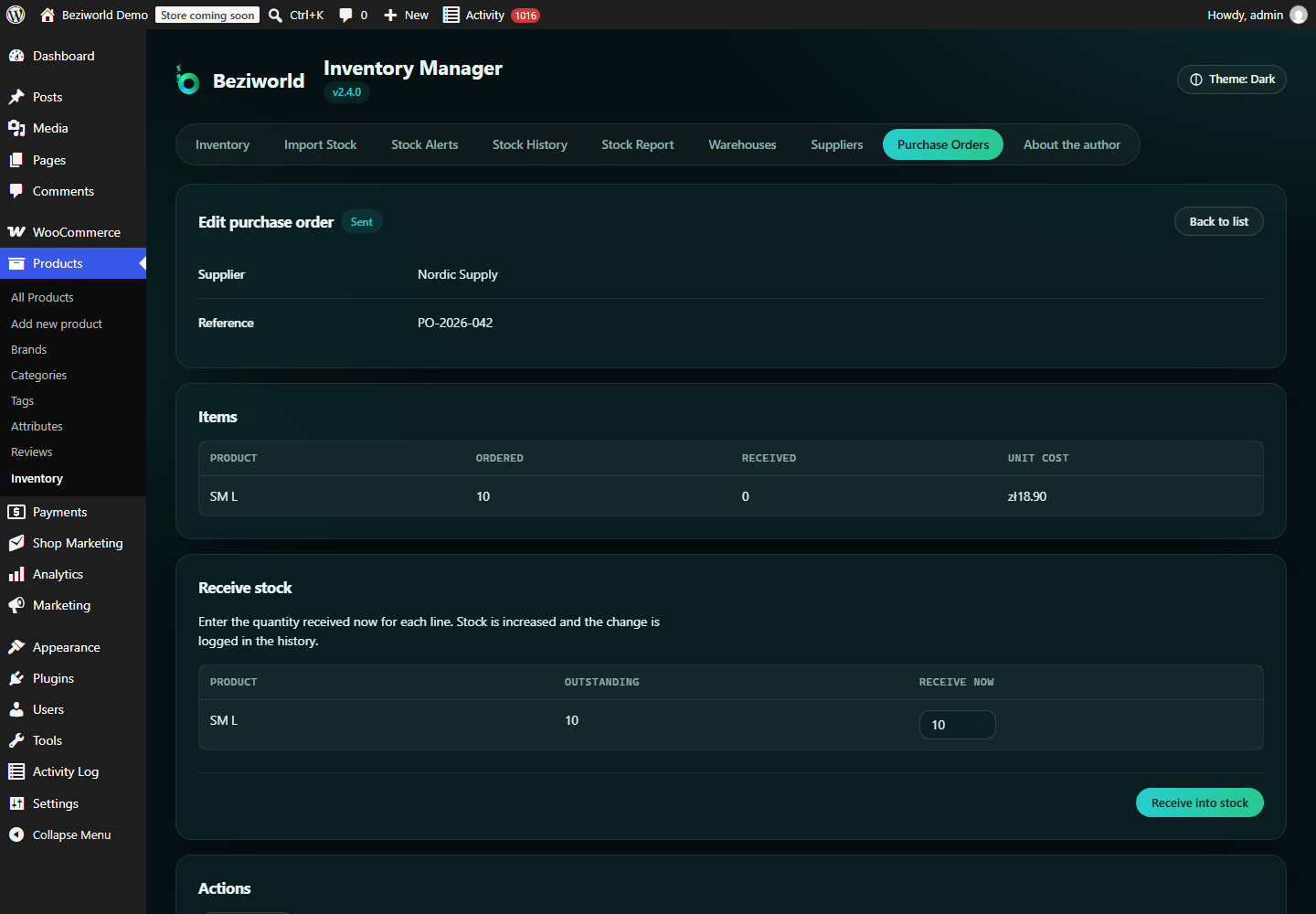Switch to the Suppliers tab

point(837,144)
